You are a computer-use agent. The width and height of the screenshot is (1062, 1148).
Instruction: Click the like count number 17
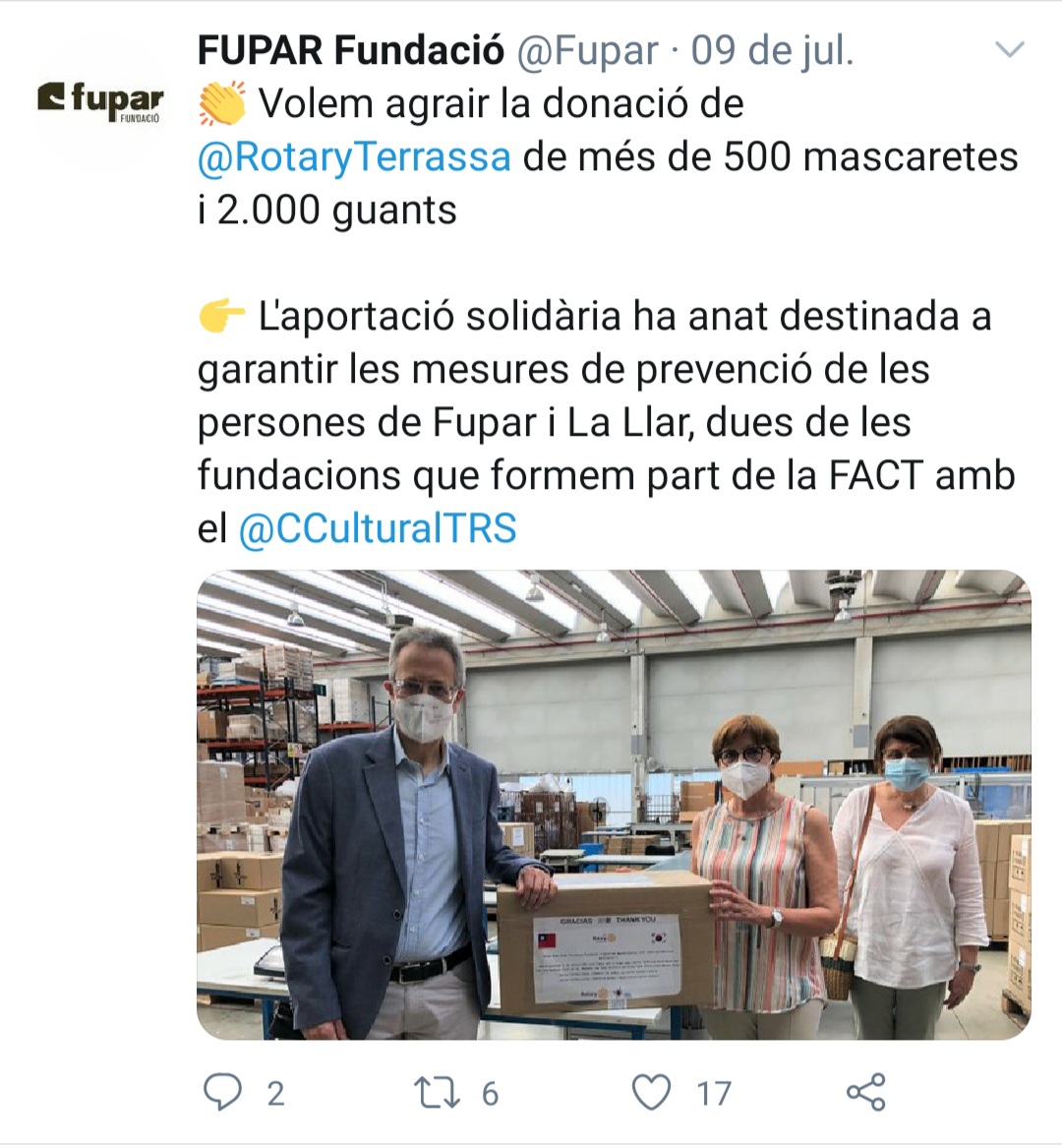(714, 1094)
